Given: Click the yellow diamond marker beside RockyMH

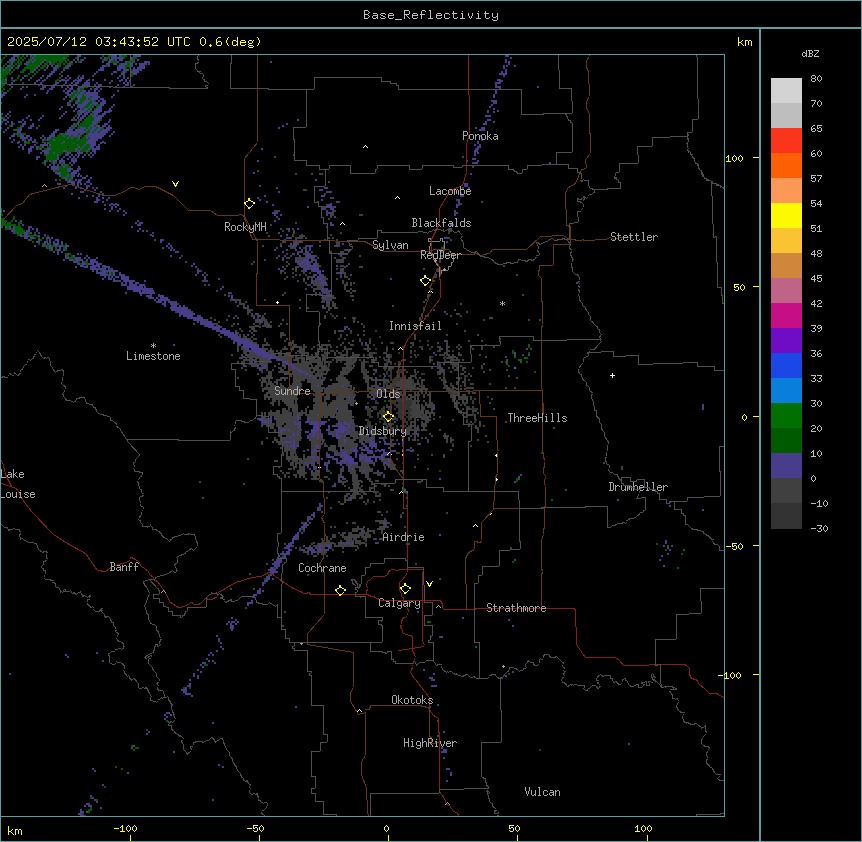Looking at the screenshot, I should [249, 204].
